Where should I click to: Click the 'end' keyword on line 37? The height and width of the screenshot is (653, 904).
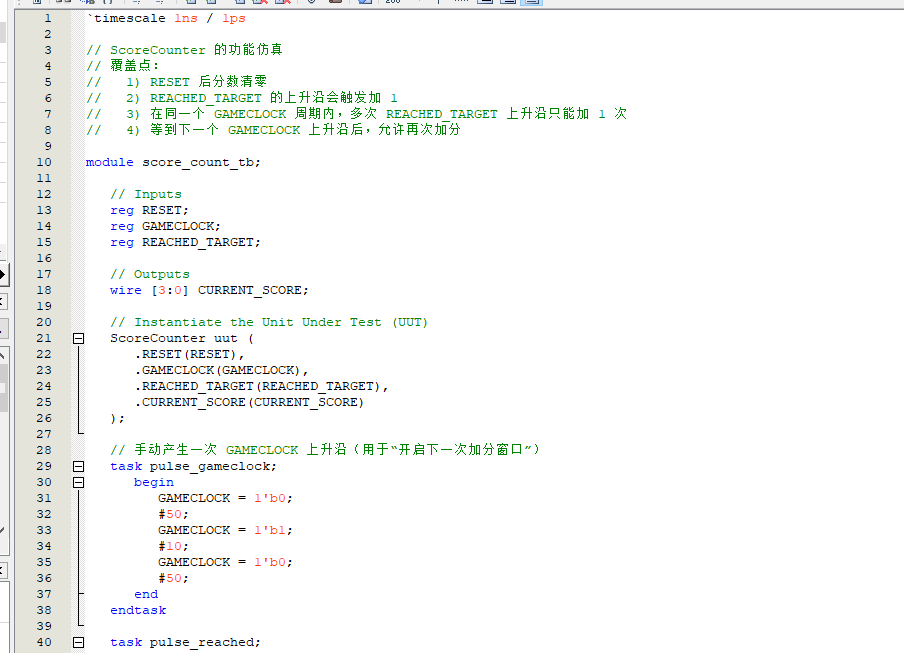coord(146,594)
